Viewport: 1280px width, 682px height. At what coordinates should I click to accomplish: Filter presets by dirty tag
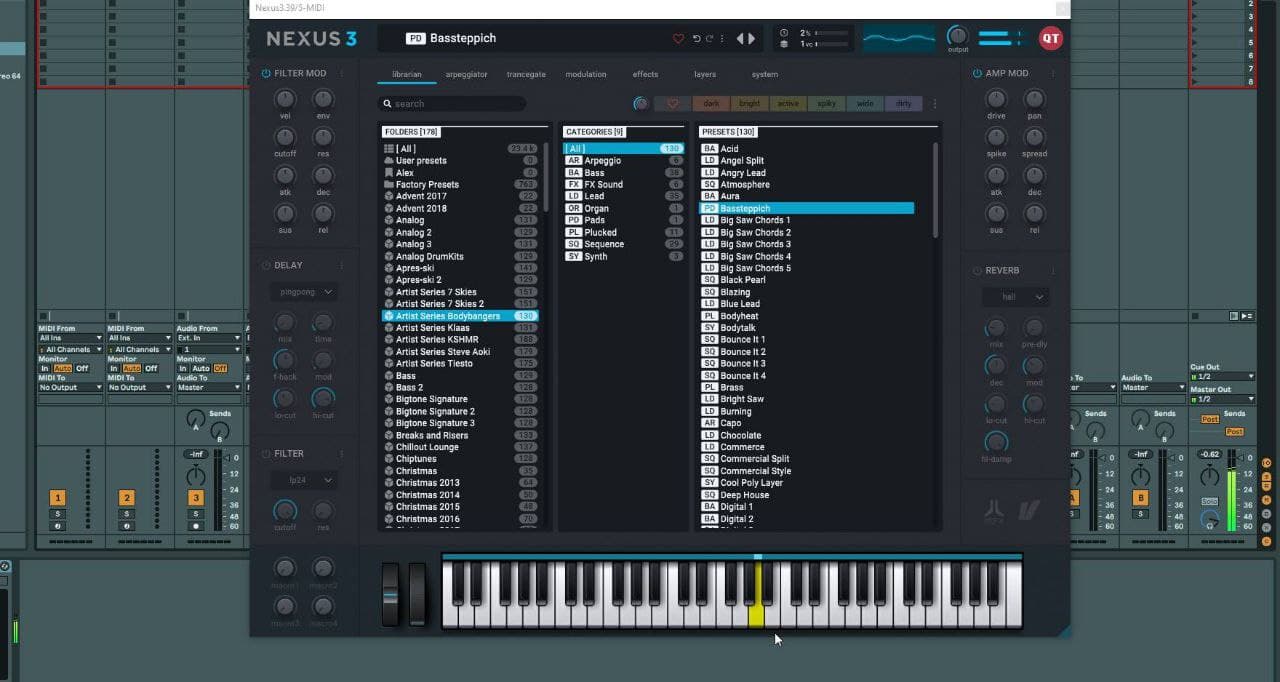pyautogui.click(x=903, y=103)
